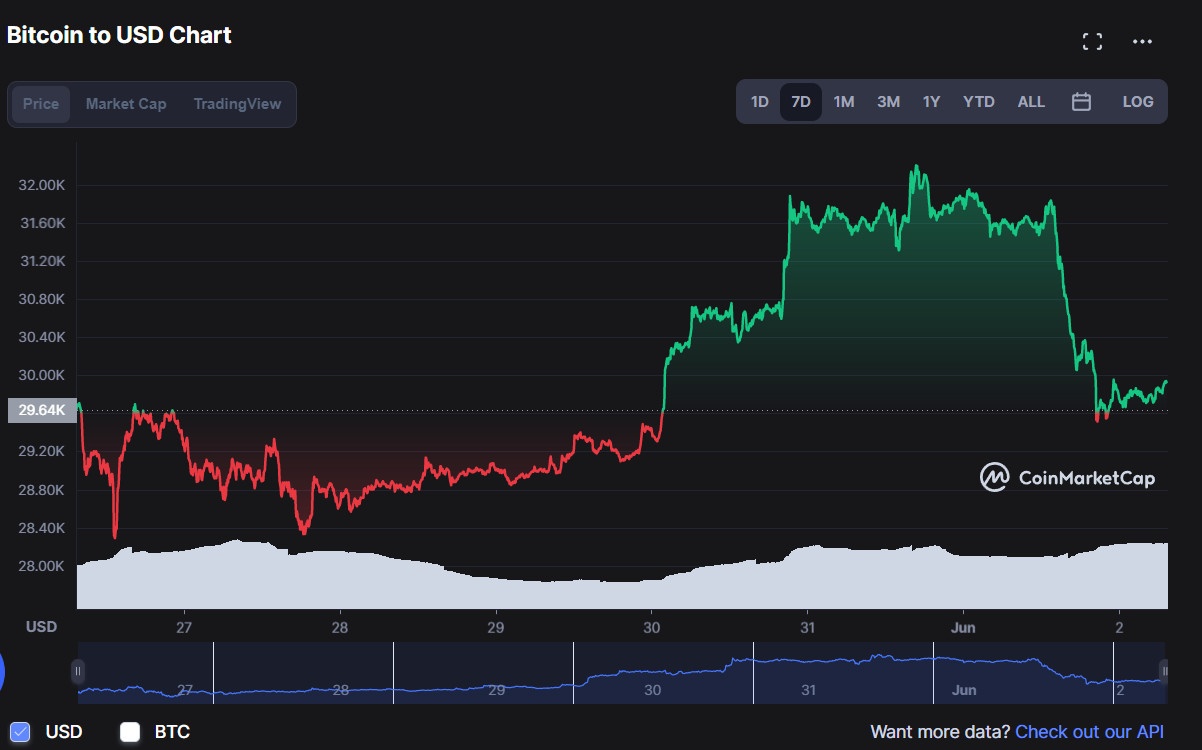1202x750 pixels.
Task: Select the YTD time range
Action: click(x=979, y=101)
